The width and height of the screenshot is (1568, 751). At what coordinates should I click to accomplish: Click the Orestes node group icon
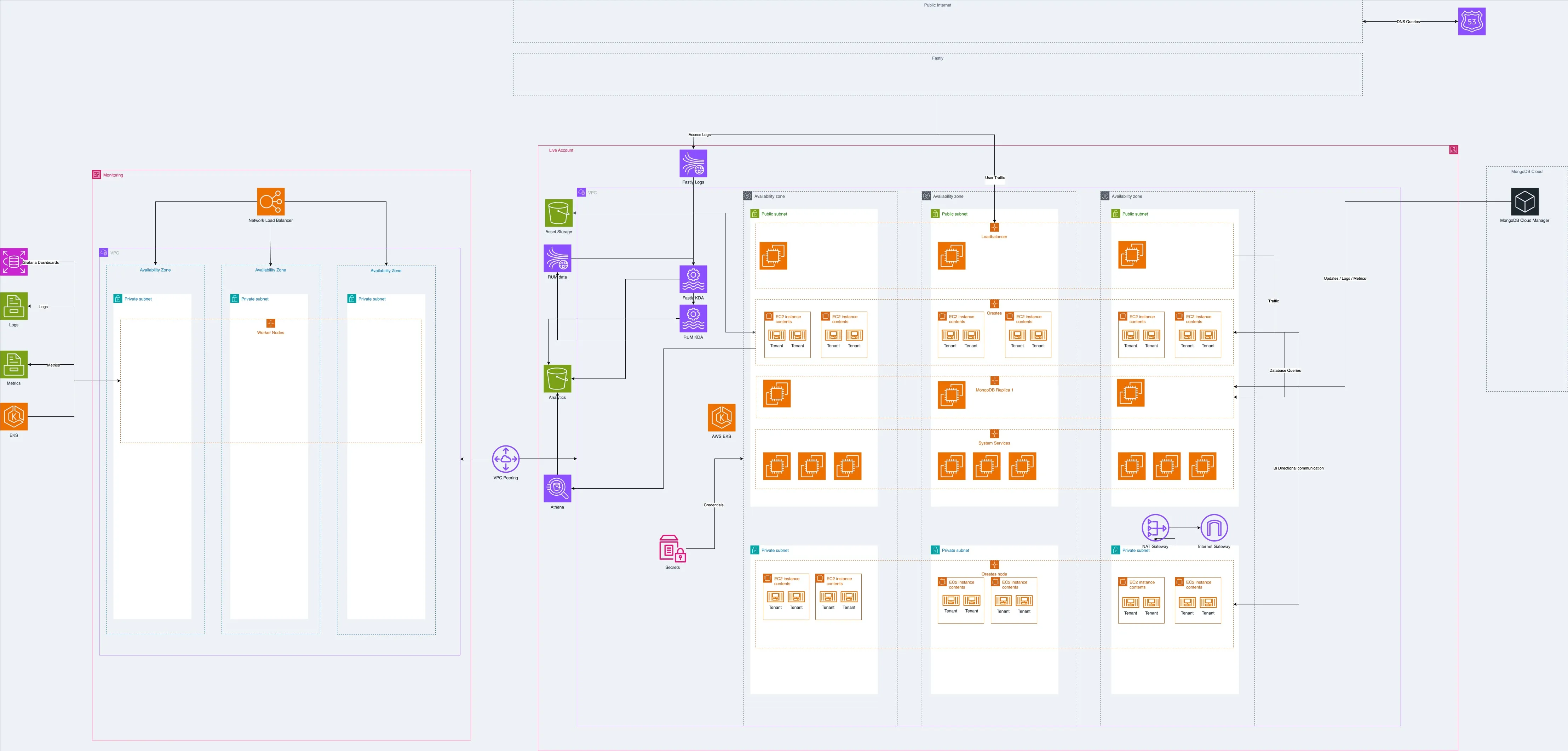(995, 565)
